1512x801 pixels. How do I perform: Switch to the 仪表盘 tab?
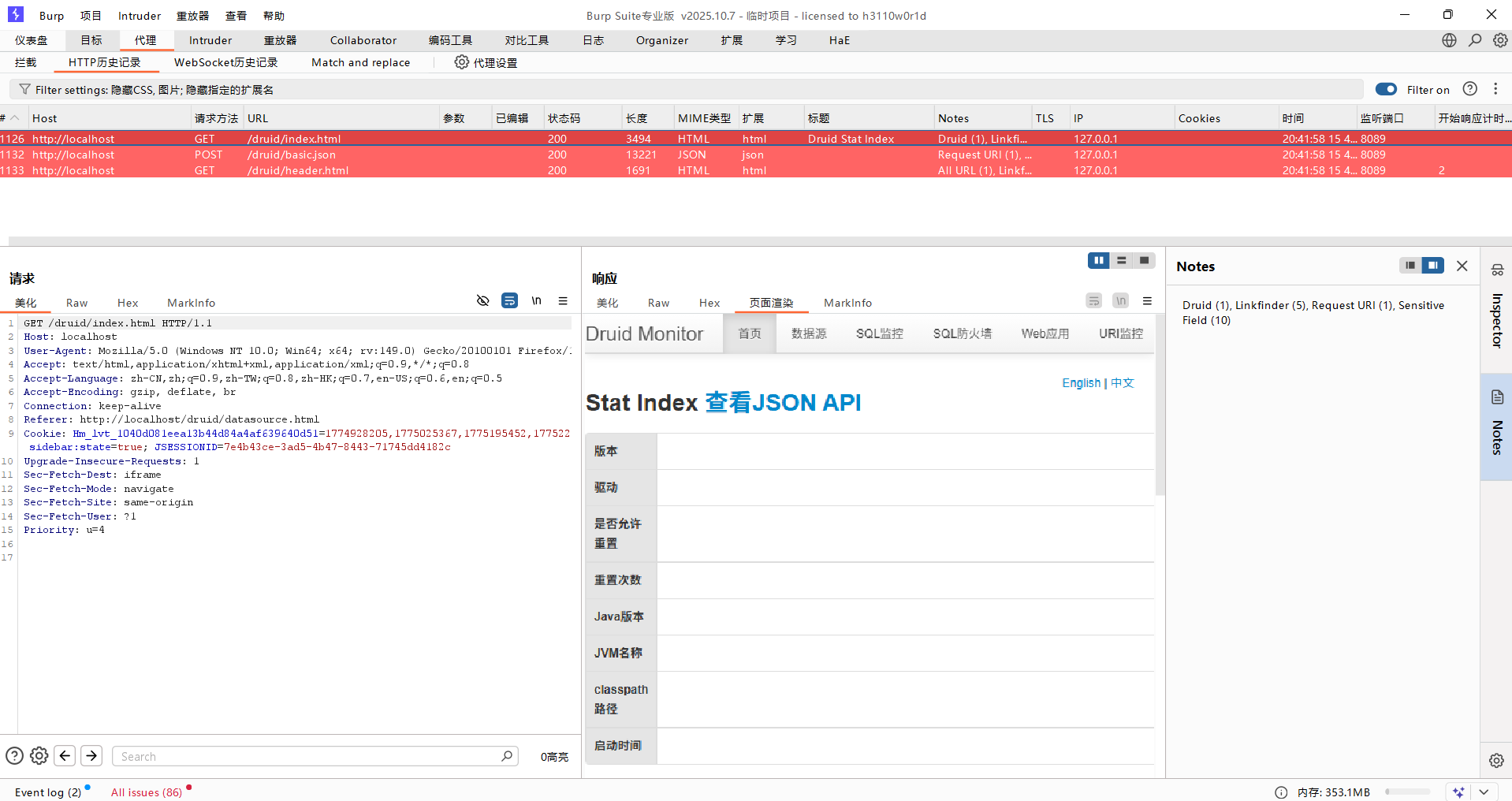click(x=32, y=40)
